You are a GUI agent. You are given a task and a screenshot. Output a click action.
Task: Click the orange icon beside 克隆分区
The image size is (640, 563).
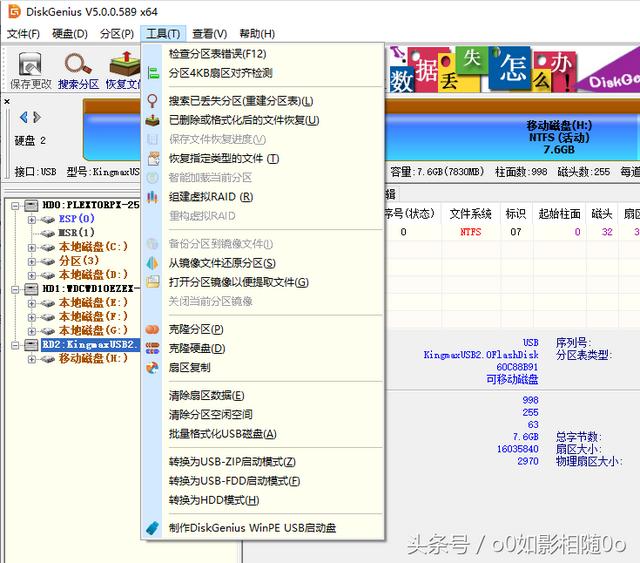click(152, 329)
